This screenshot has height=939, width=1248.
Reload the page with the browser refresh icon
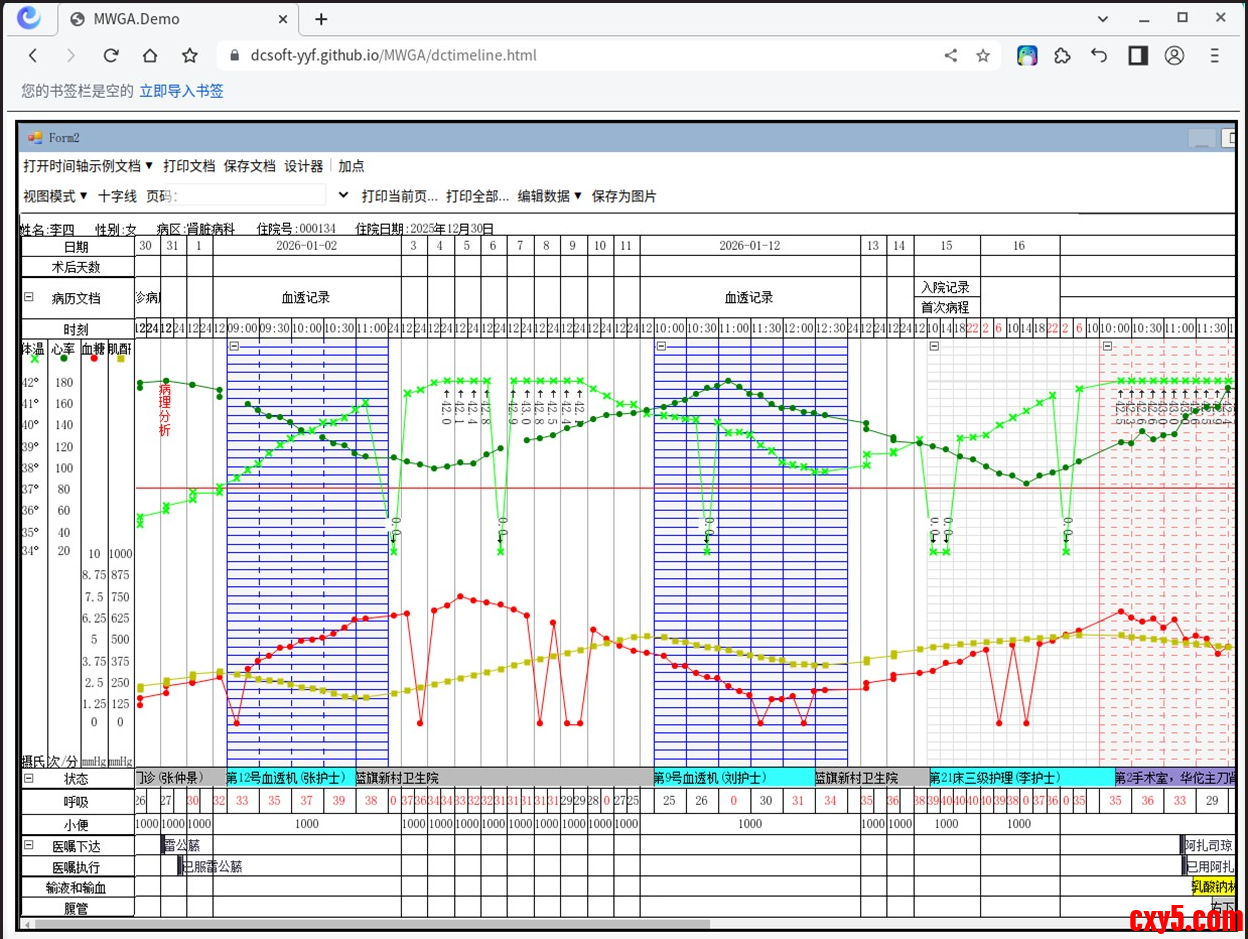coord(111,56)
